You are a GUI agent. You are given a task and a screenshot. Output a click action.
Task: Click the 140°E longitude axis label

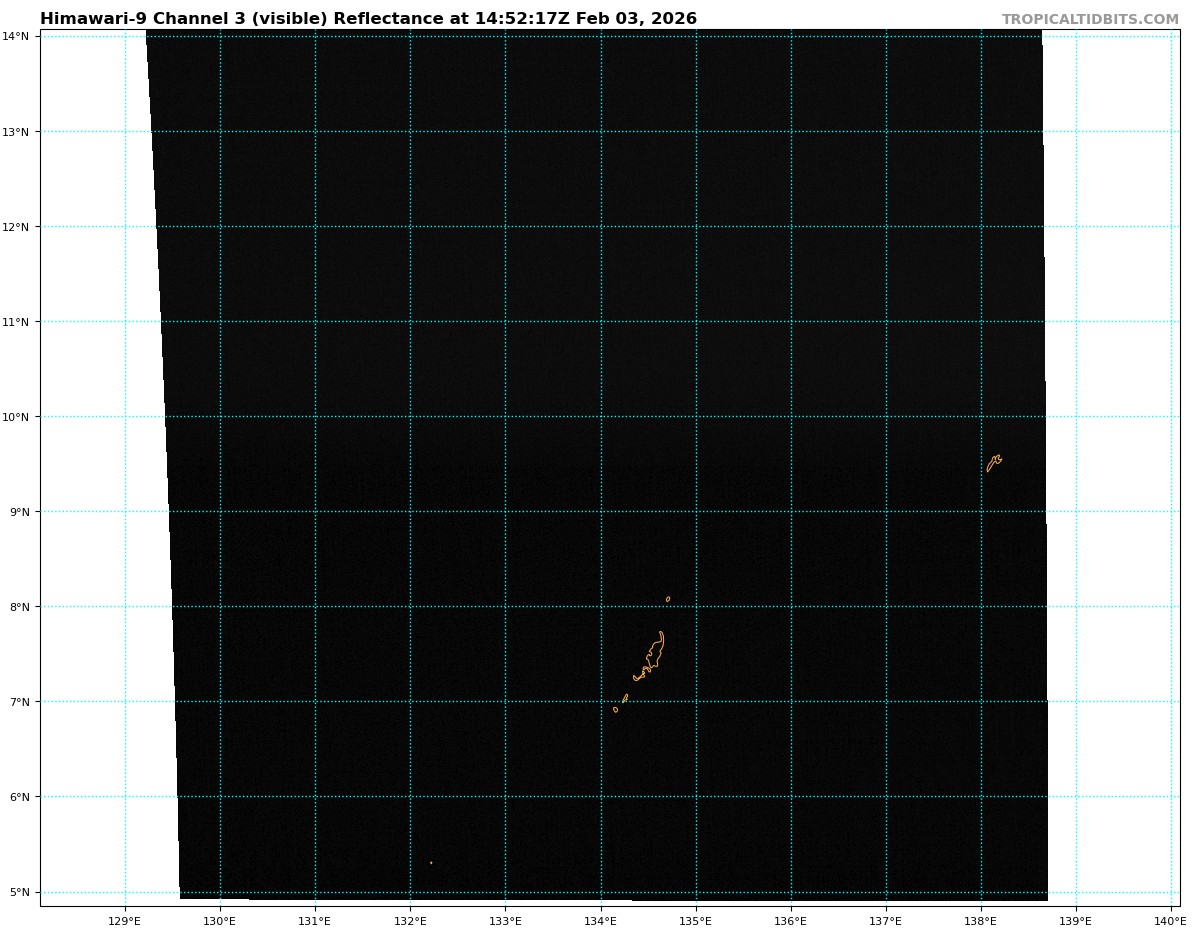(1170, 920)
